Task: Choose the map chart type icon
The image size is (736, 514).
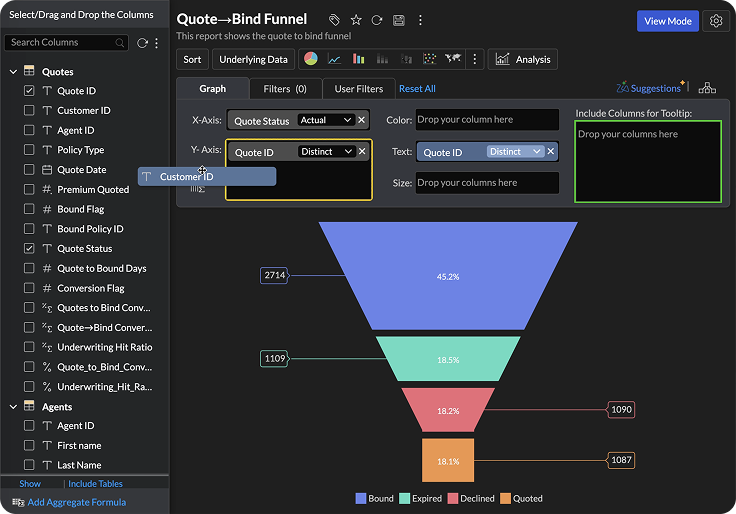Action: pos(454,59)
